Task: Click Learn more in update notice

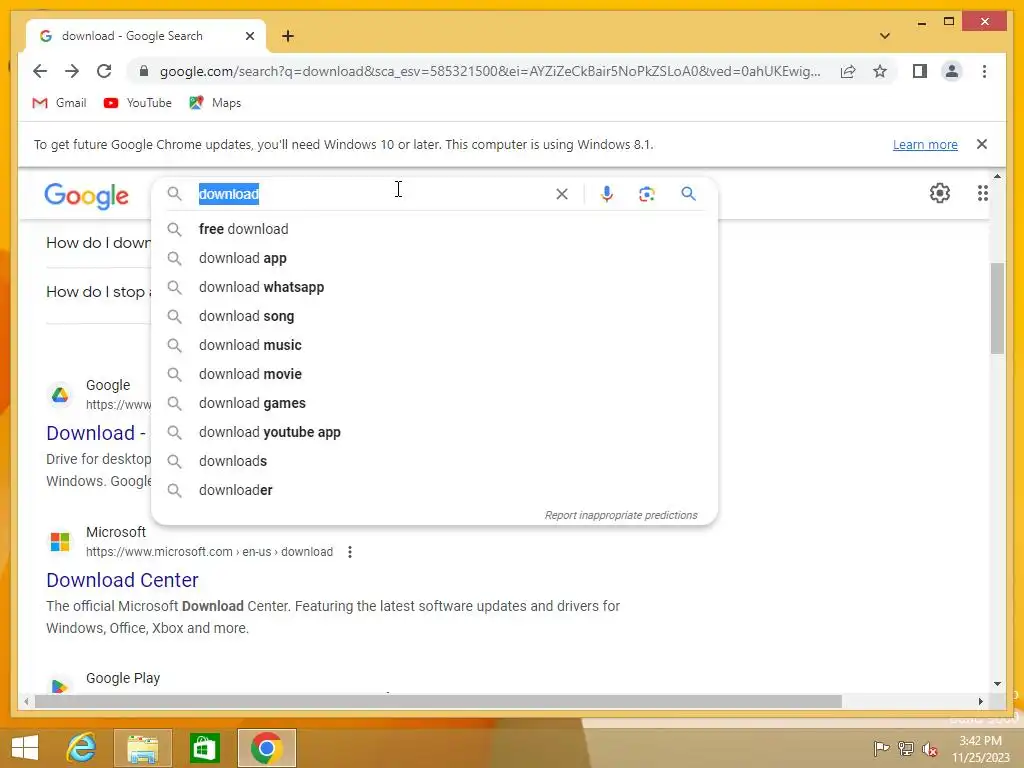Action: (925, 145)
